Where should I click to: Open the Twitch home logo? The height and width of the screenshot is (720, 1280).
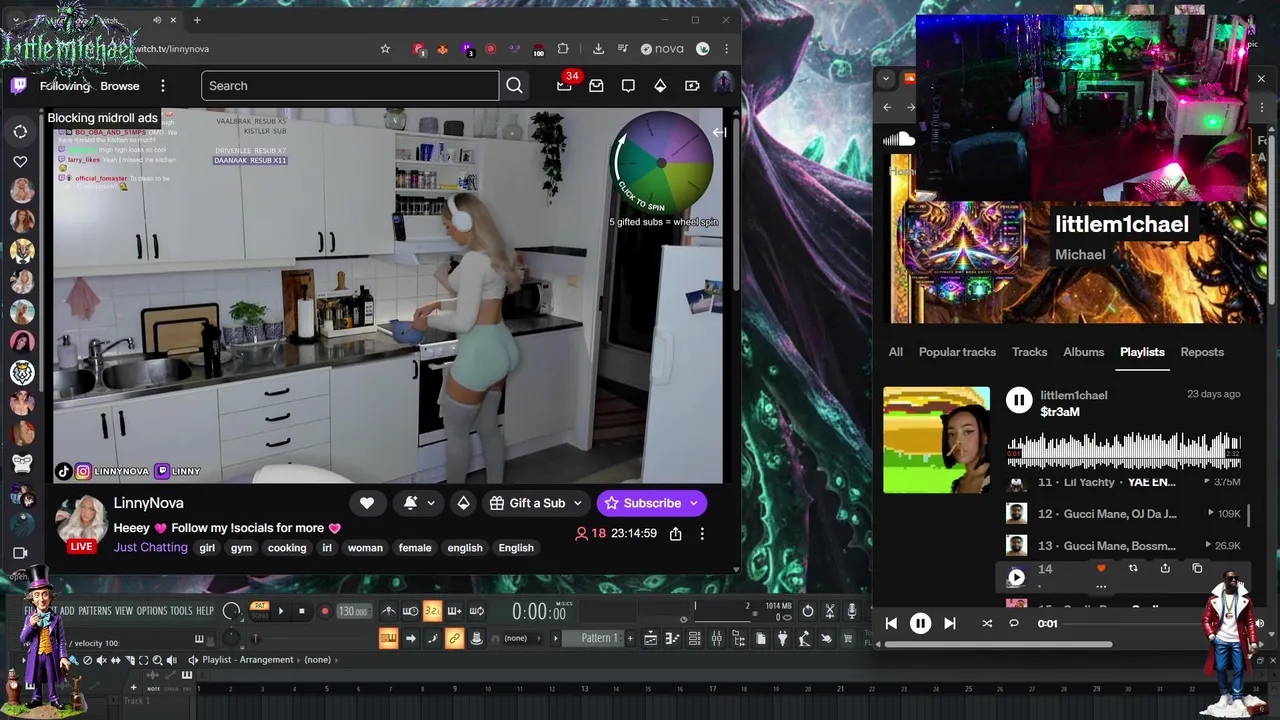tap(18, 86)
